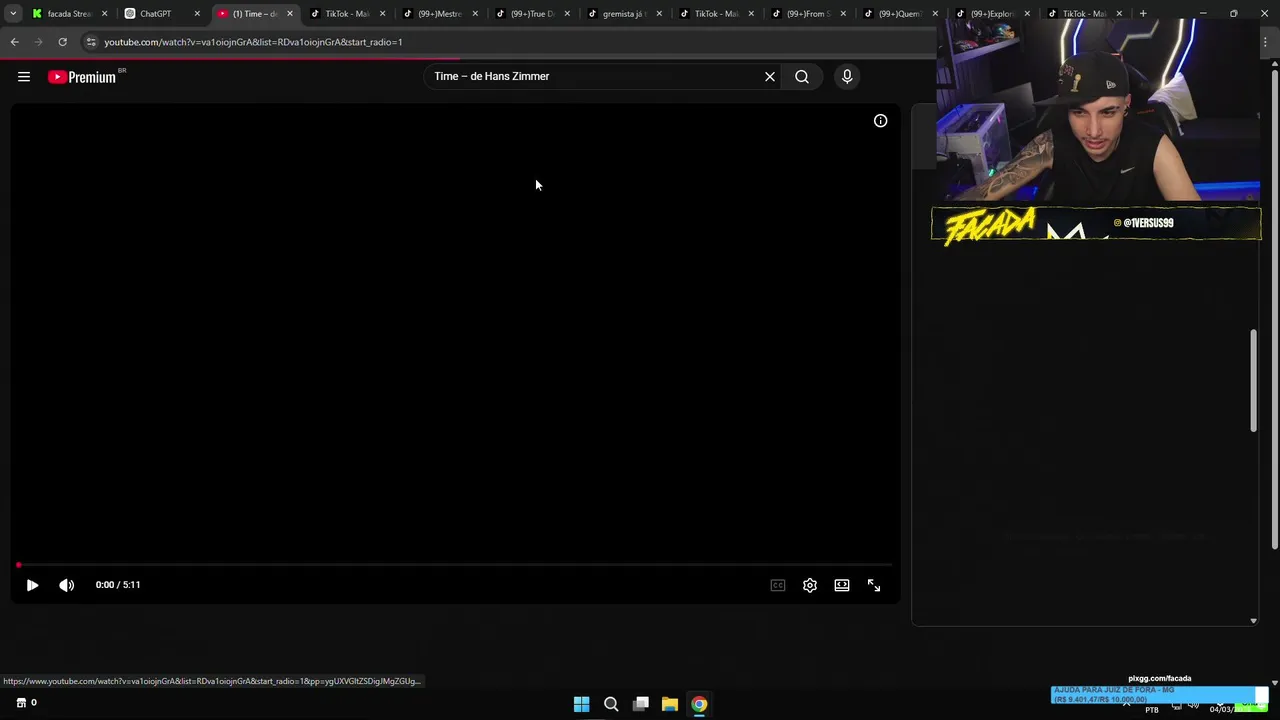Click the red video progress bar
Image resolution: width=1280 pixels, height=720 pixels.
point(455,565)
